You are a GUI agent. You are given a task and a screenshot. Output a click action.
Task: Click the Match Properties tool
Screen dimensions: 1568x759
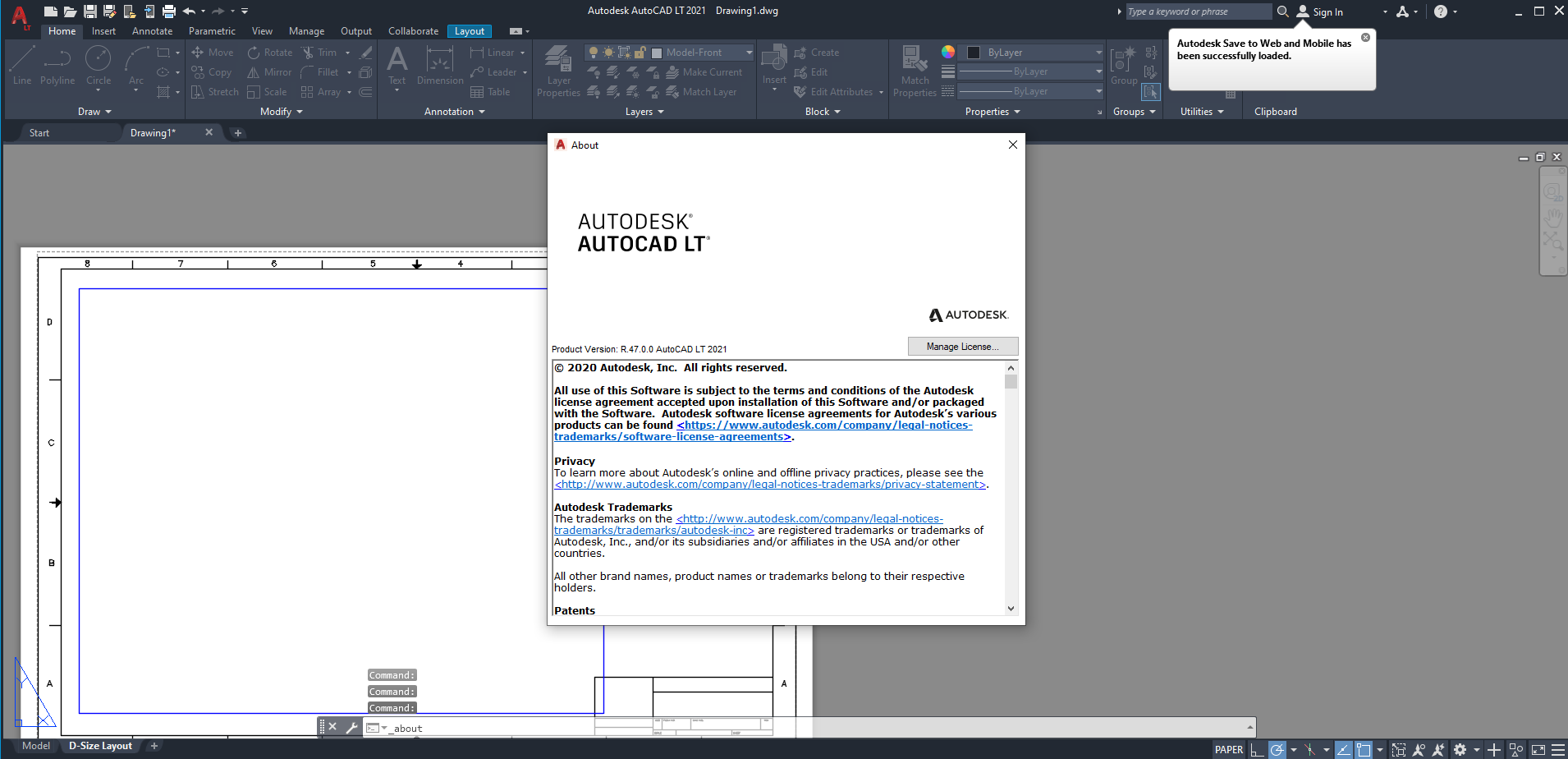coord(915,71)
